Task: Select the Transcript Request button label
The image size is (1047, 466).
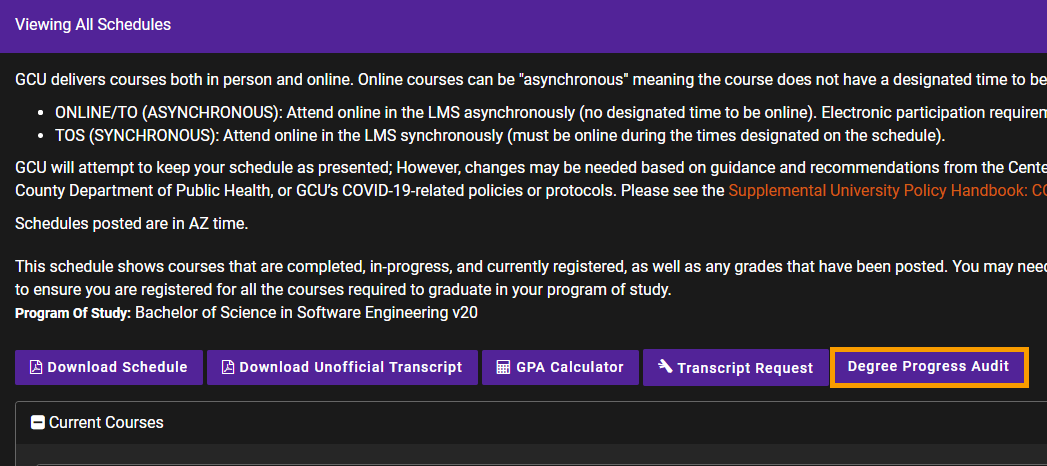Action: click(745, 368)
